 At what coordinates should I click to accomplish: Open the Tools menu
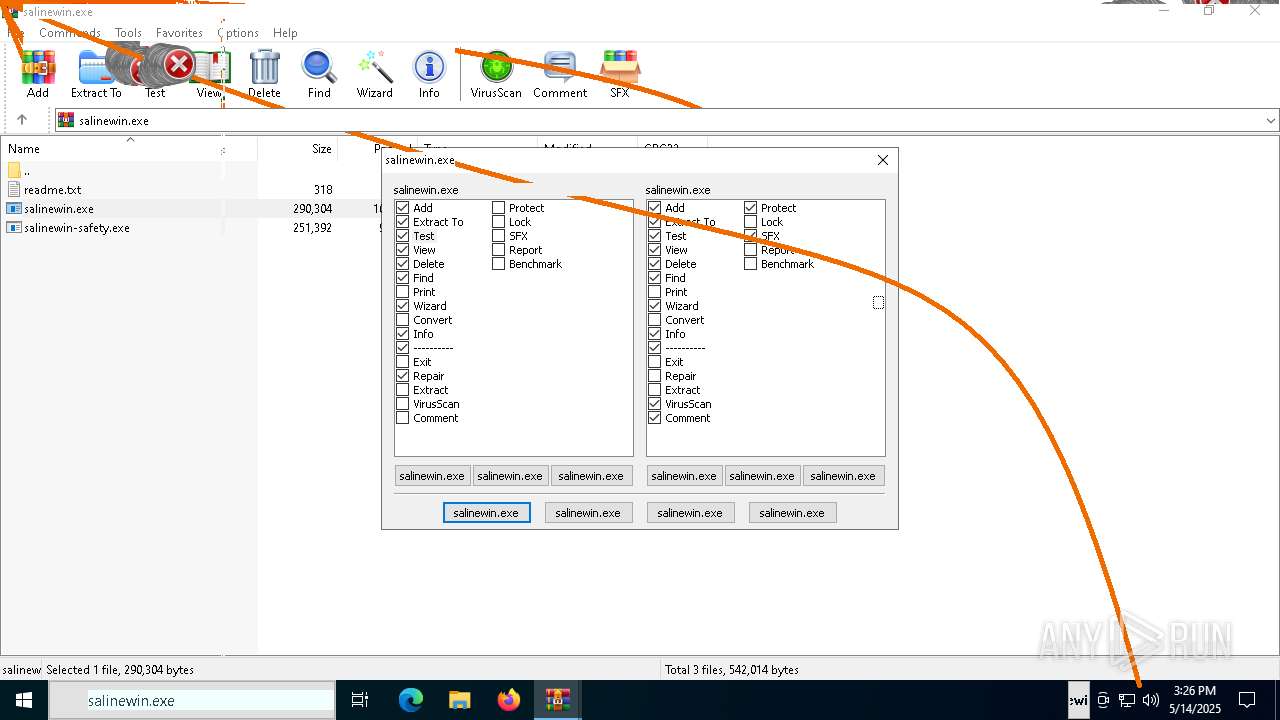pos(128,33)
